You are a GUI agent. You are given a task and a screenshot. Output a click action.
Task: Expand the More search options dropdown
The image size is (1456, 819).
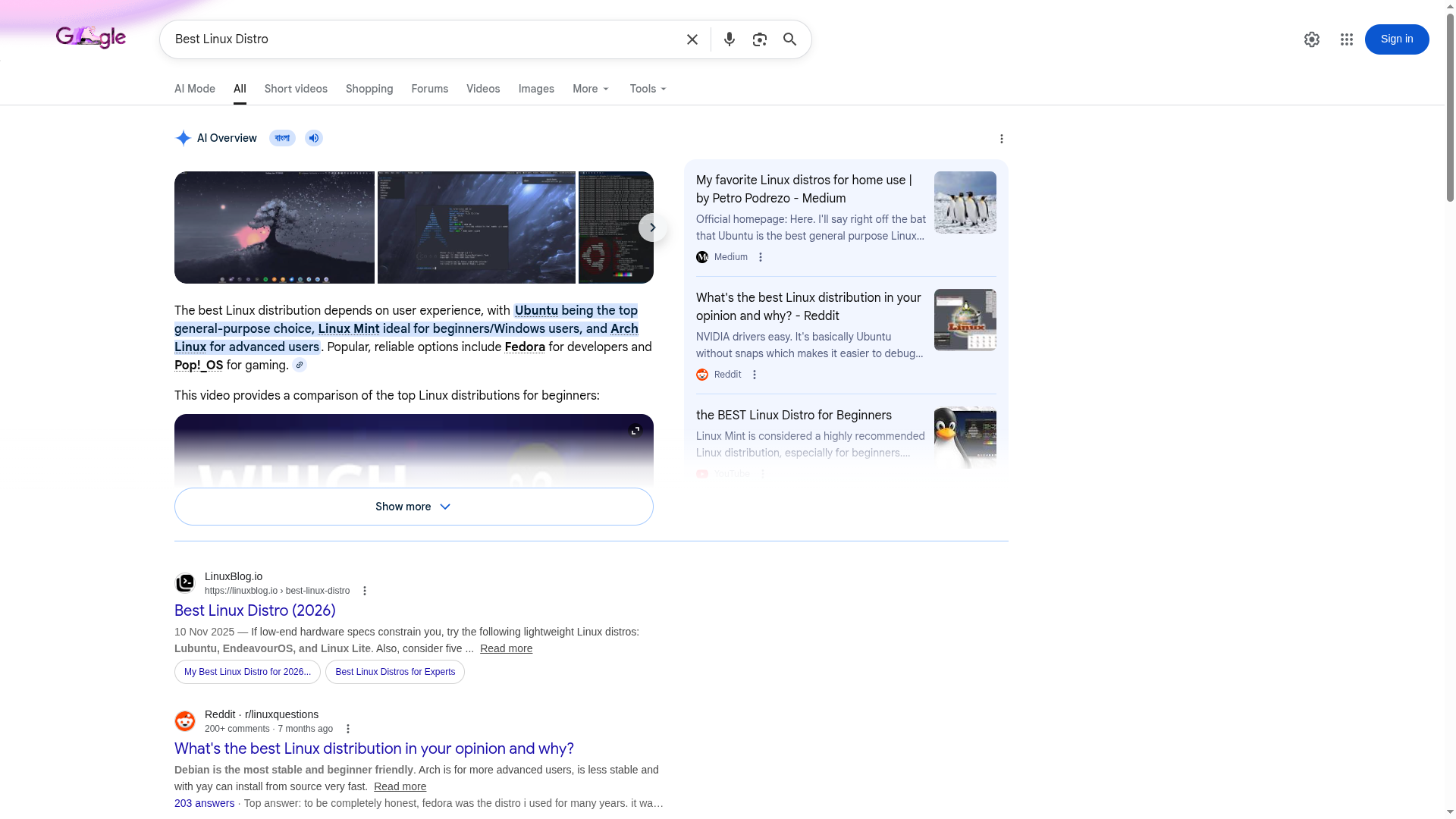point(590,89)
